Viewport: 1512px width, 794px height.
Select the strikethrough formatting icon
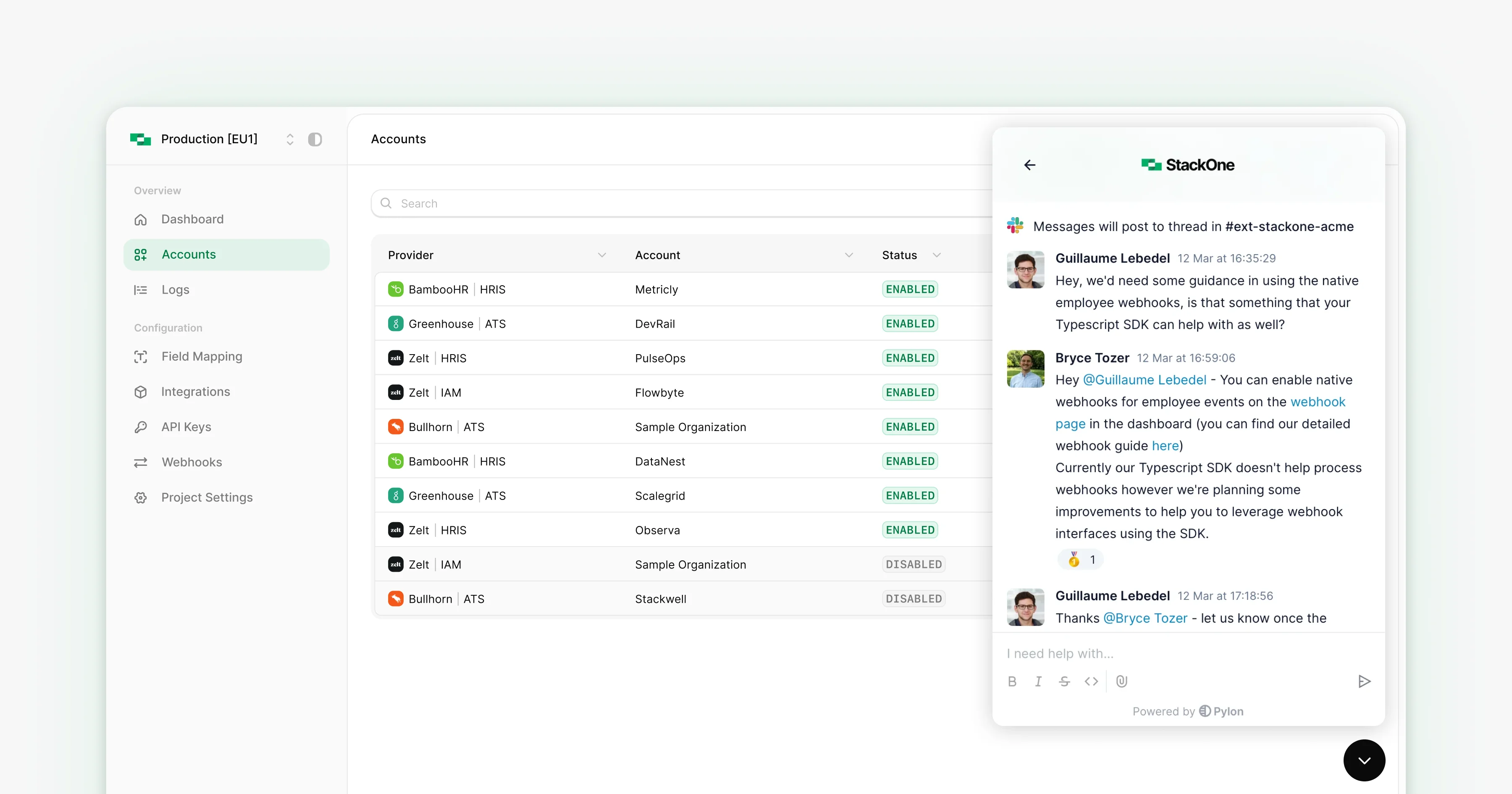click(1064, 681)
